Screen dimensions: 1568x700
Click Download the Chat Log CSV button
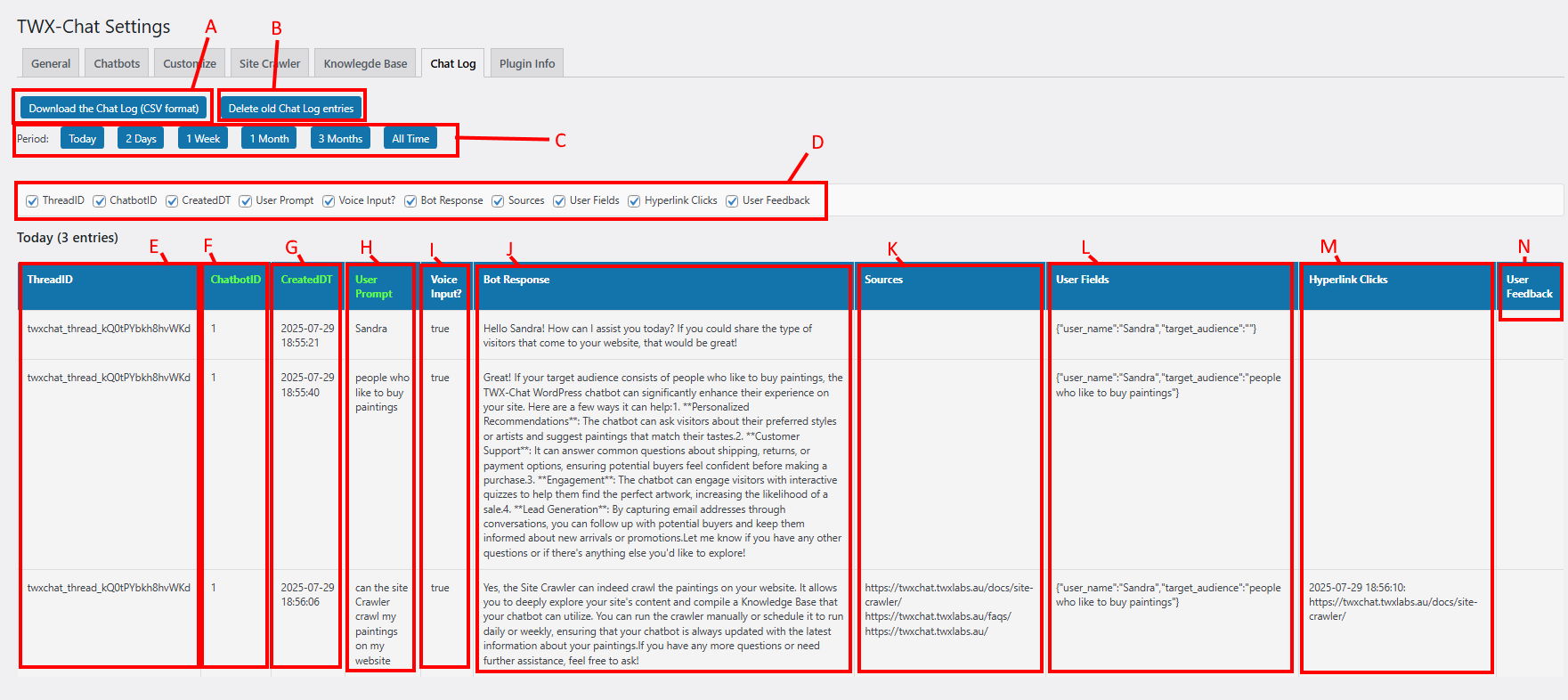click(x=113, y=109)
